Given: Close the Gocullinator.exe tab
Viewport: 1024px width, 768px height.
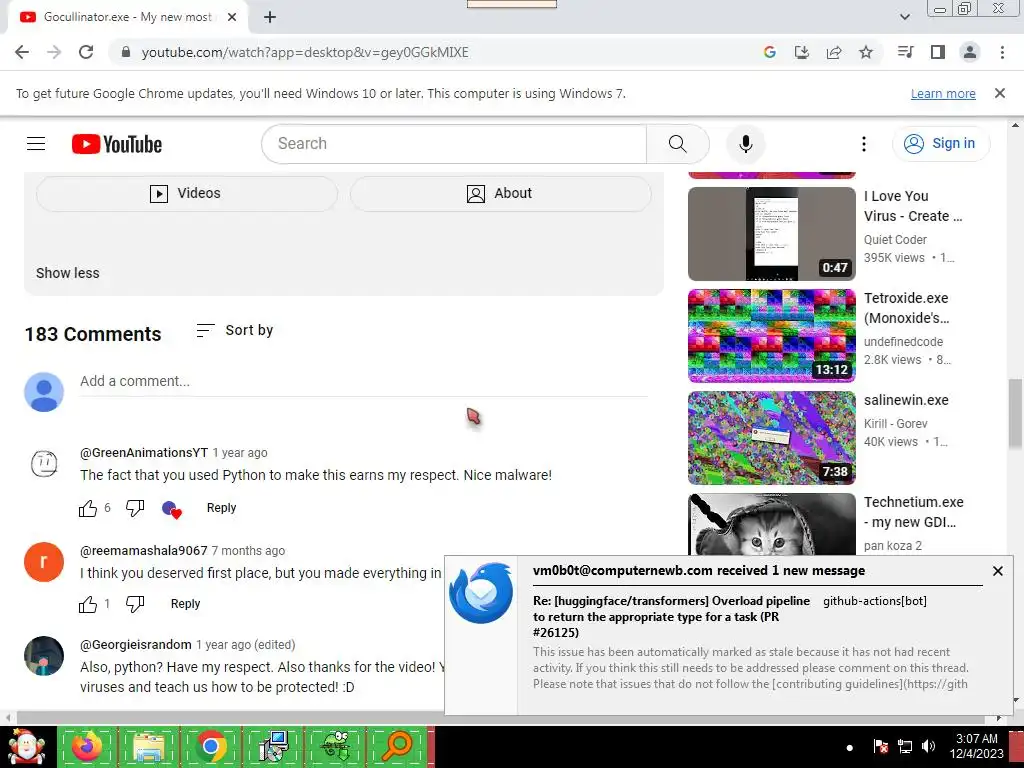Looking at the screenshot, I should click(x=232, y=17).
